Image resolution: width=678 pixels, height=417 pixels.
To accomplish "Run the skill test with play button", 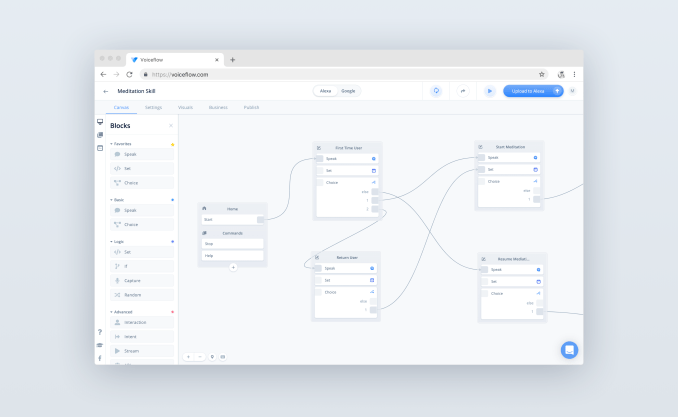I will 489,91.
